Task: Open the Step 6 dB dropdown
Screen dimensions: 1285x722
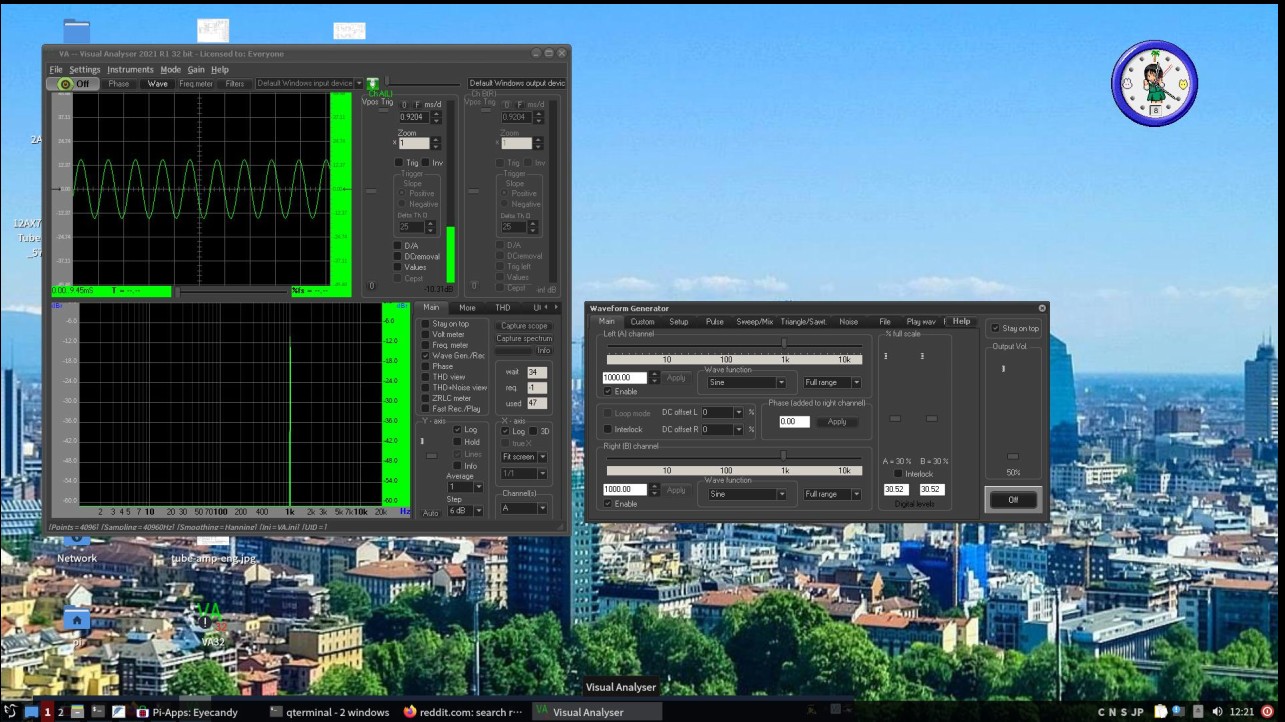Action: pos(464,511)
